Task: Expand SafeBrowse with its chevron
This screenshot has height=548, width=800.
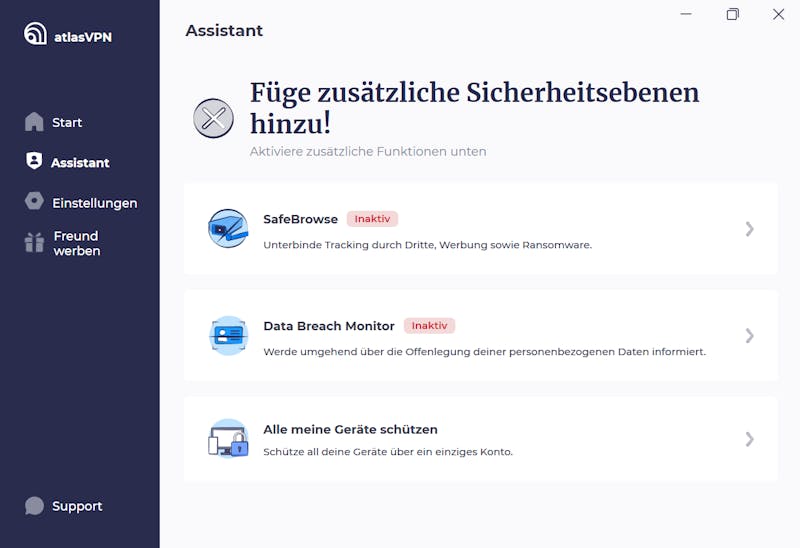Action: 749,229
